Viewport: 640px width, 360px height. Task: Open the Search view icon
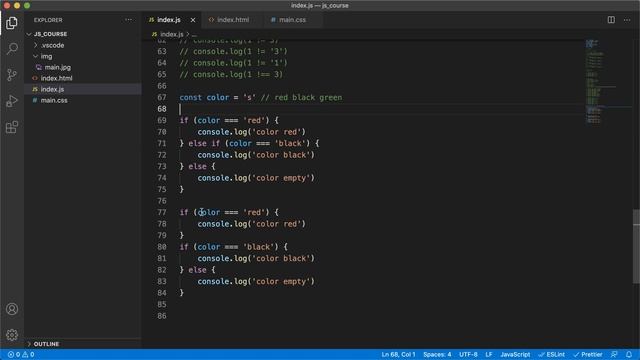(12, 49)
